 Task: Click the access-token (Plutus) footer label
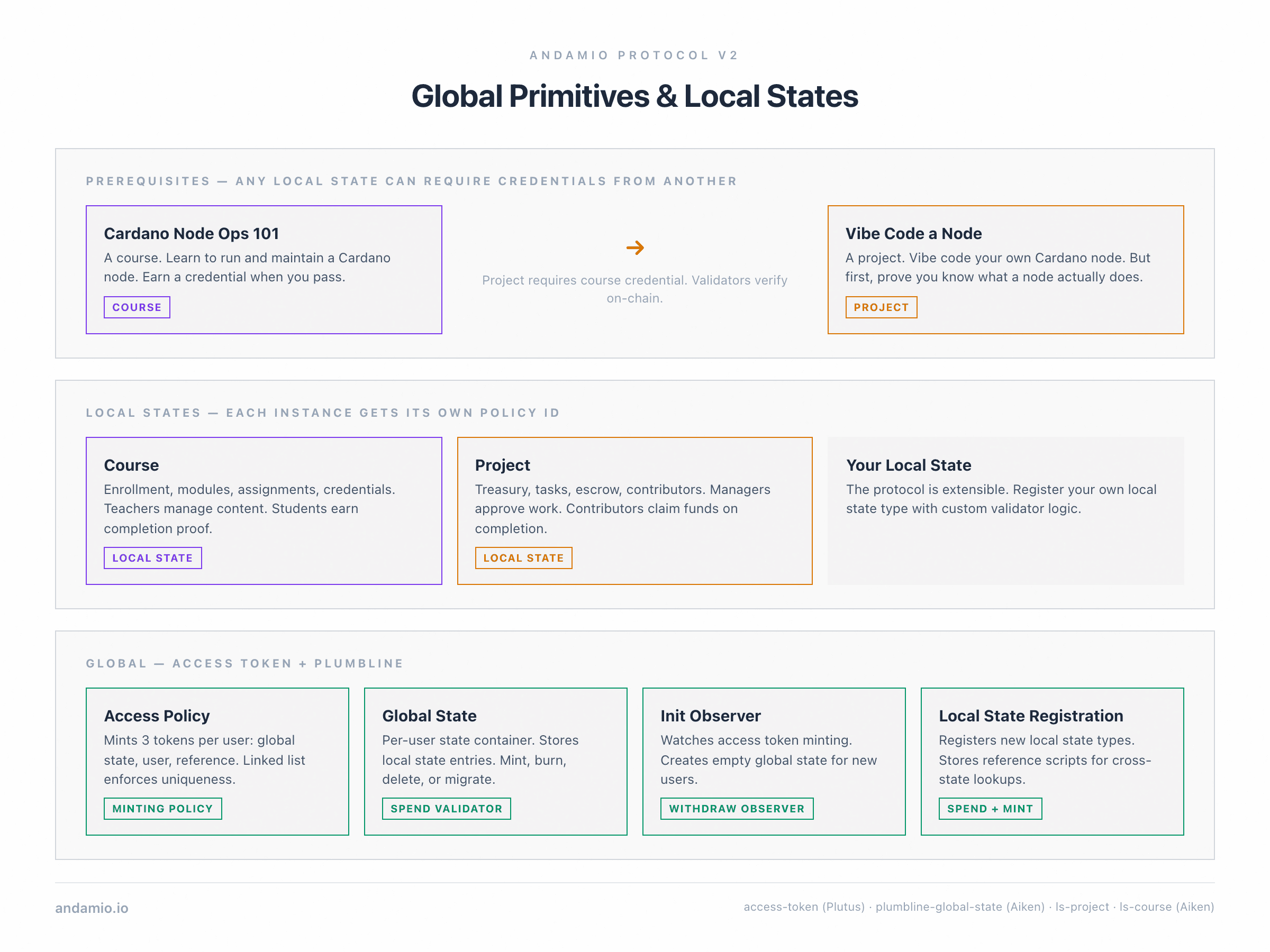(803, 907)
